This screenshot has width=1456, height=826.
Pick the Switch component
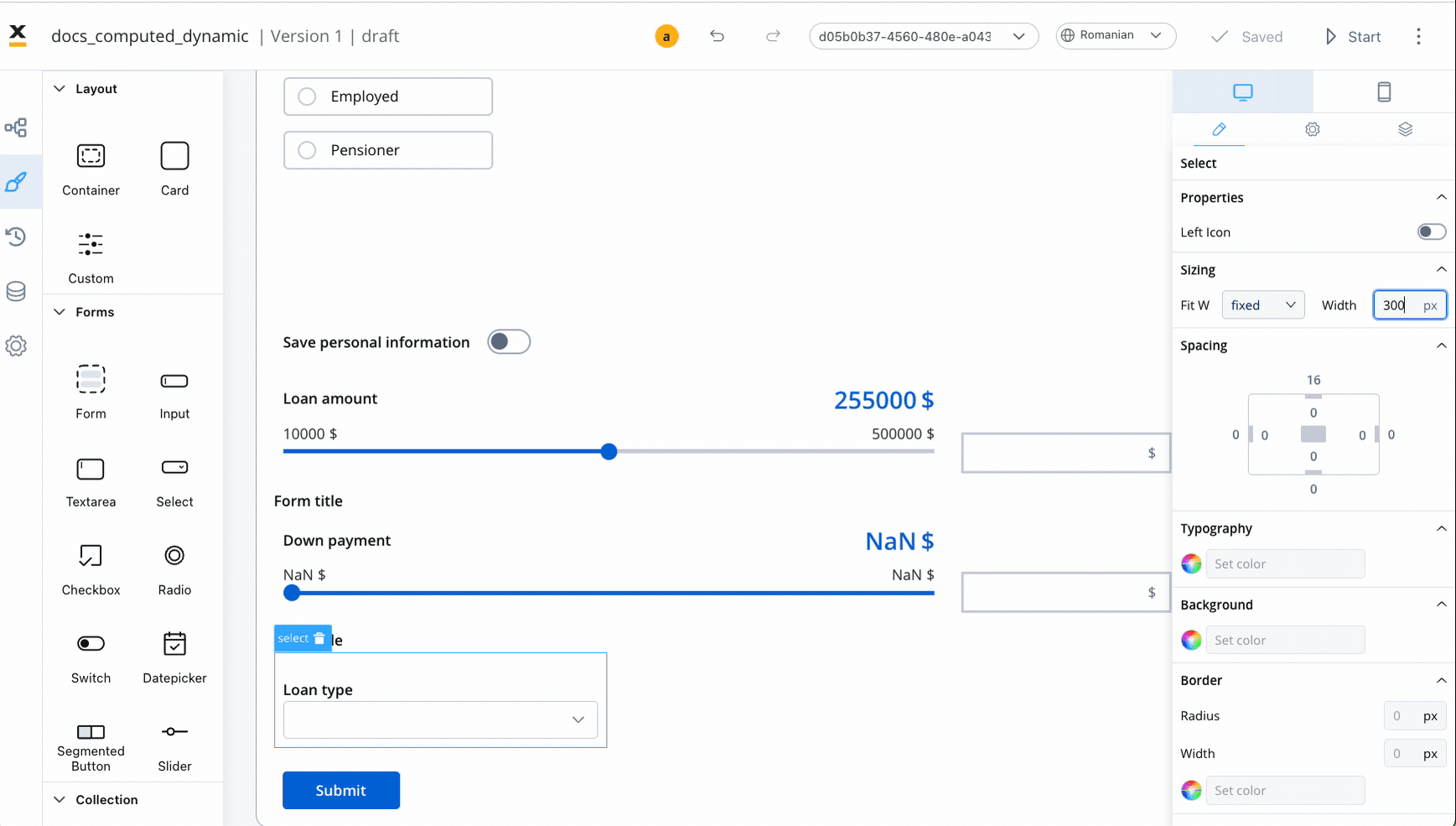click(x=91, y=657)
